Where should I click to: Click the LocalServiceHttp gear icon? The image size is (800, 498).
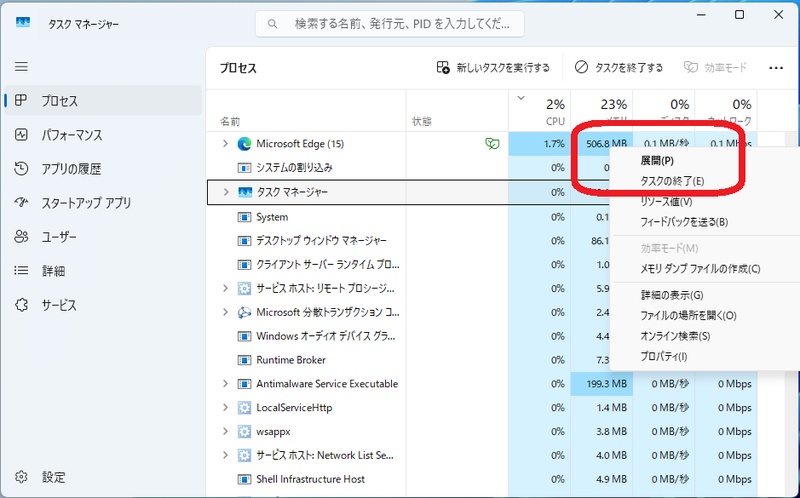(244, 408)
